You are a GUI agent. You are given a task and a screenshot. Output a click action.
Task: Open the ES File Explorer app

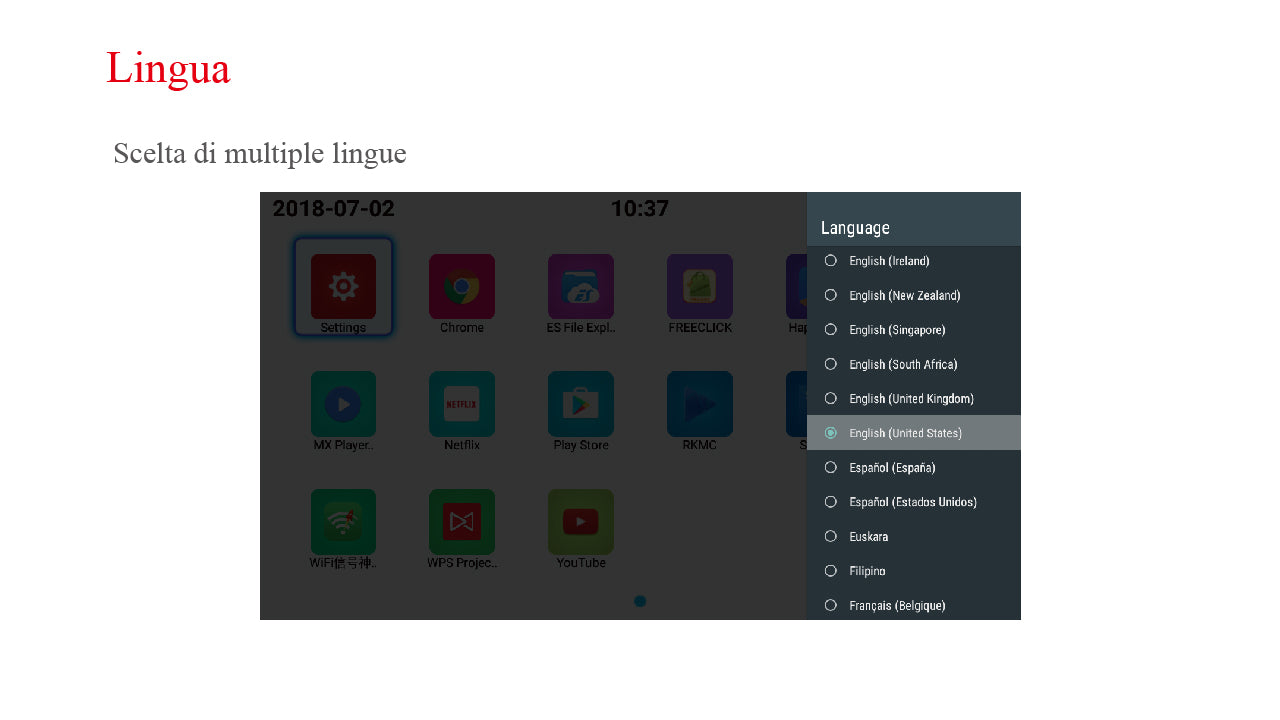580,287
